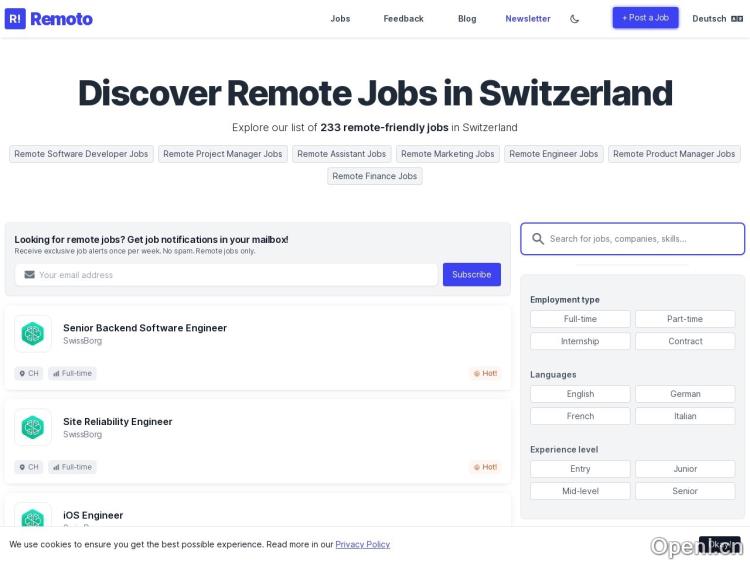Screen dimensions: 750x562
Task: Toggle the Senior experience level filter
Action: pos(685,491)
